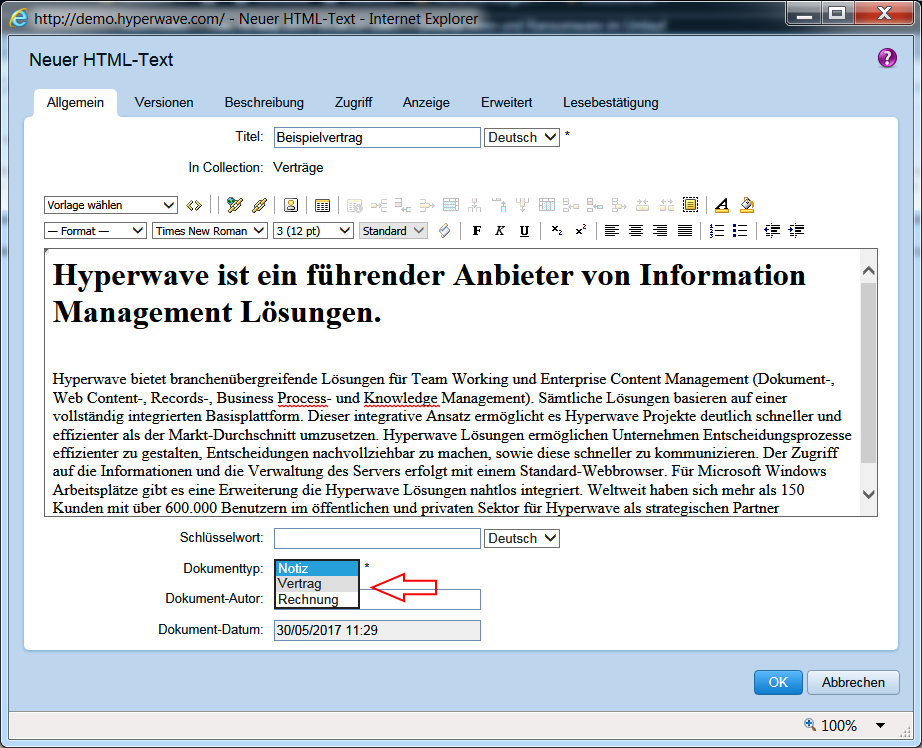This screenshot has width=922, height=748.
Task: Increase the paragraph indent
Action: [796, 231]
